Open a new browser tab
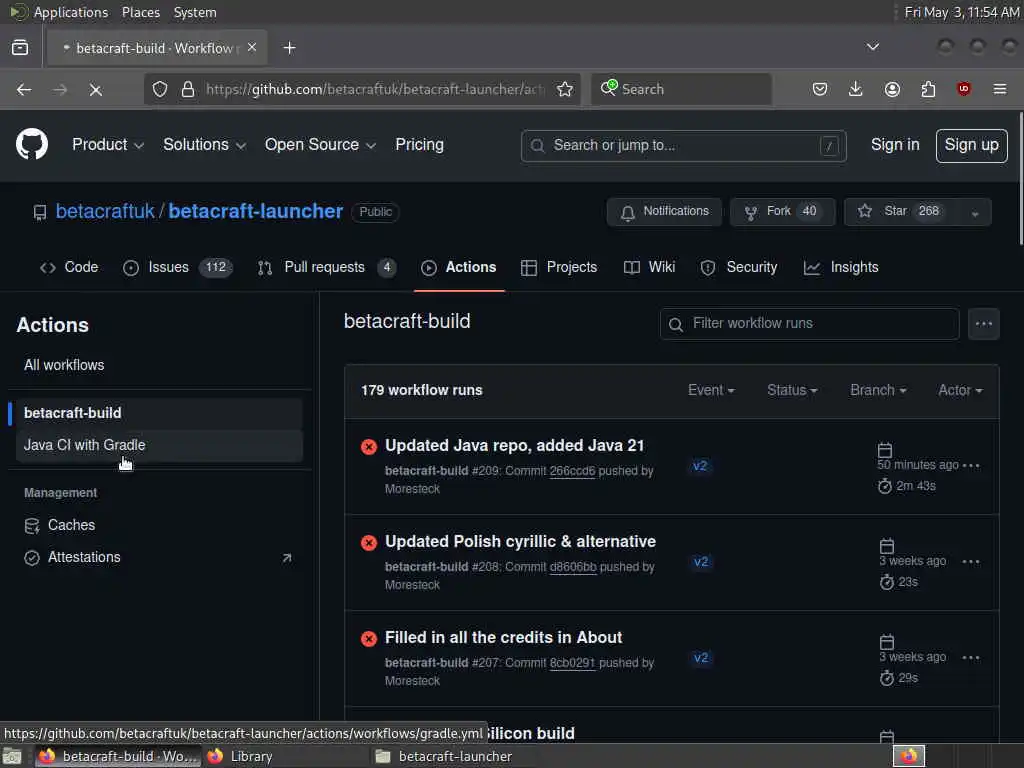The height and width of the screenshot is (768, 1024). [289, 48]
